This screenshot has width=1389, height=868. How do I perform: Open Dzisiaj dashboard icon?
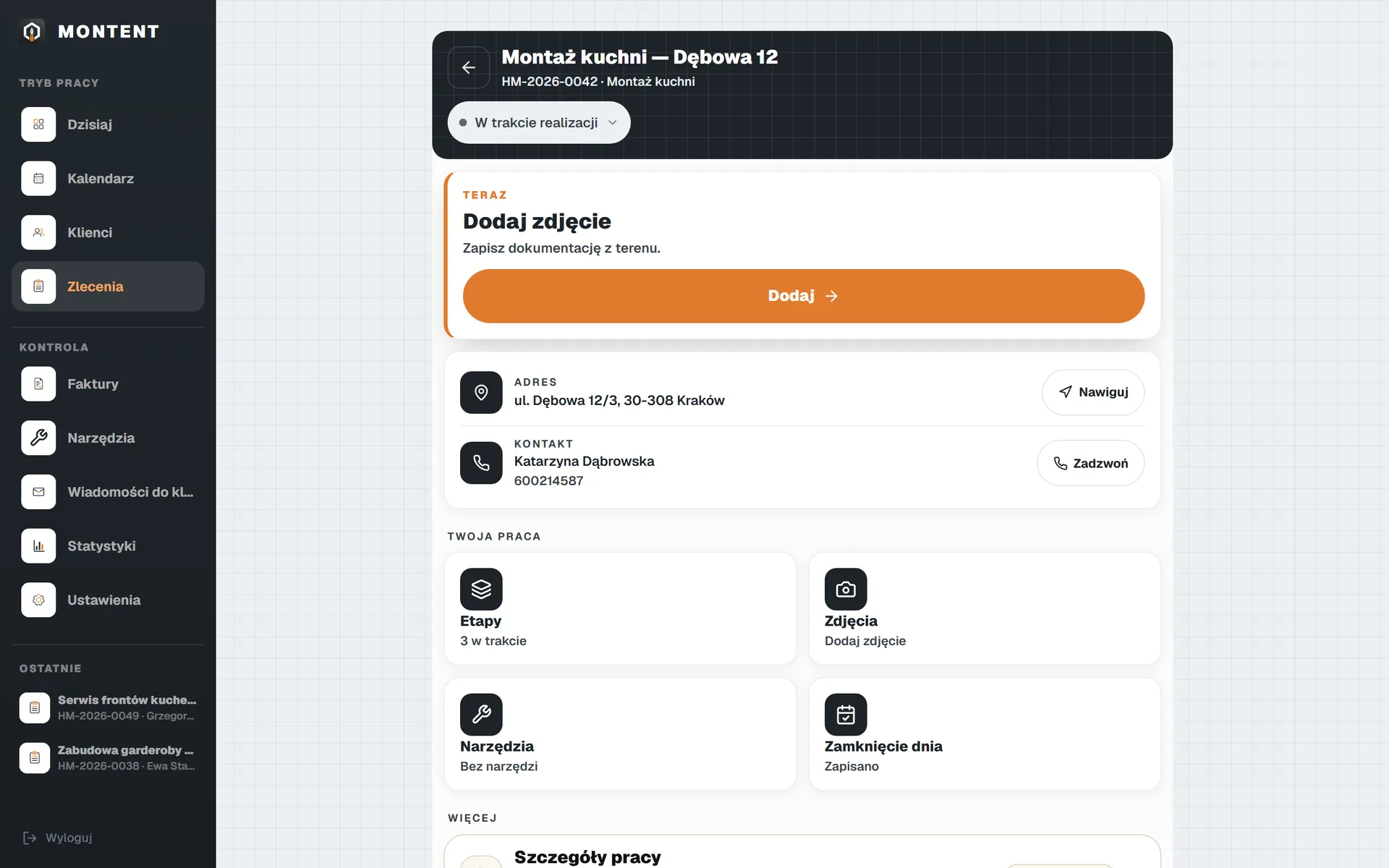tap(38, 124)
